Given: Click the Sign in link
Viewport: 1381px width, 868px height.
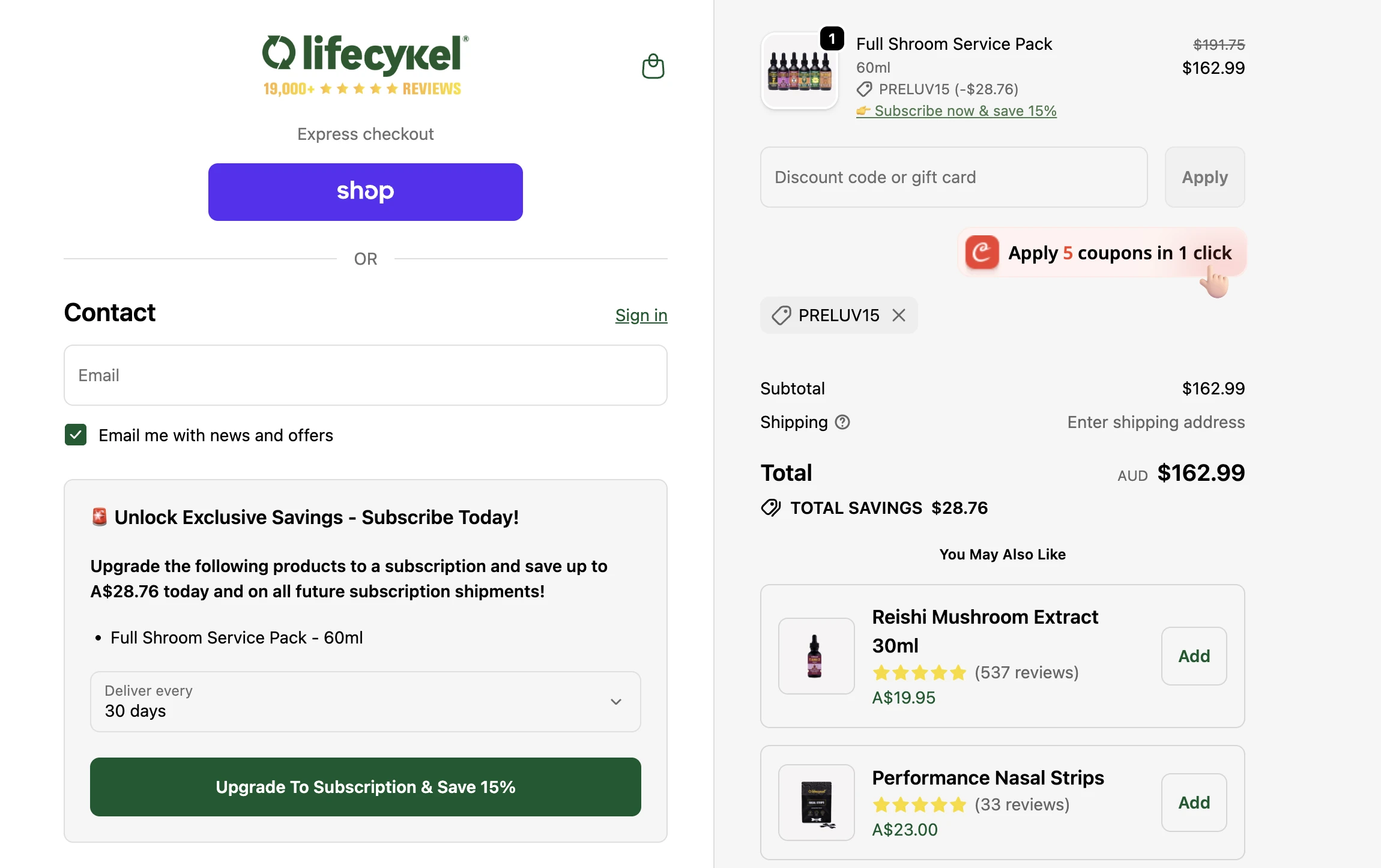Looking at the screenshot, I should click(641, 315).
